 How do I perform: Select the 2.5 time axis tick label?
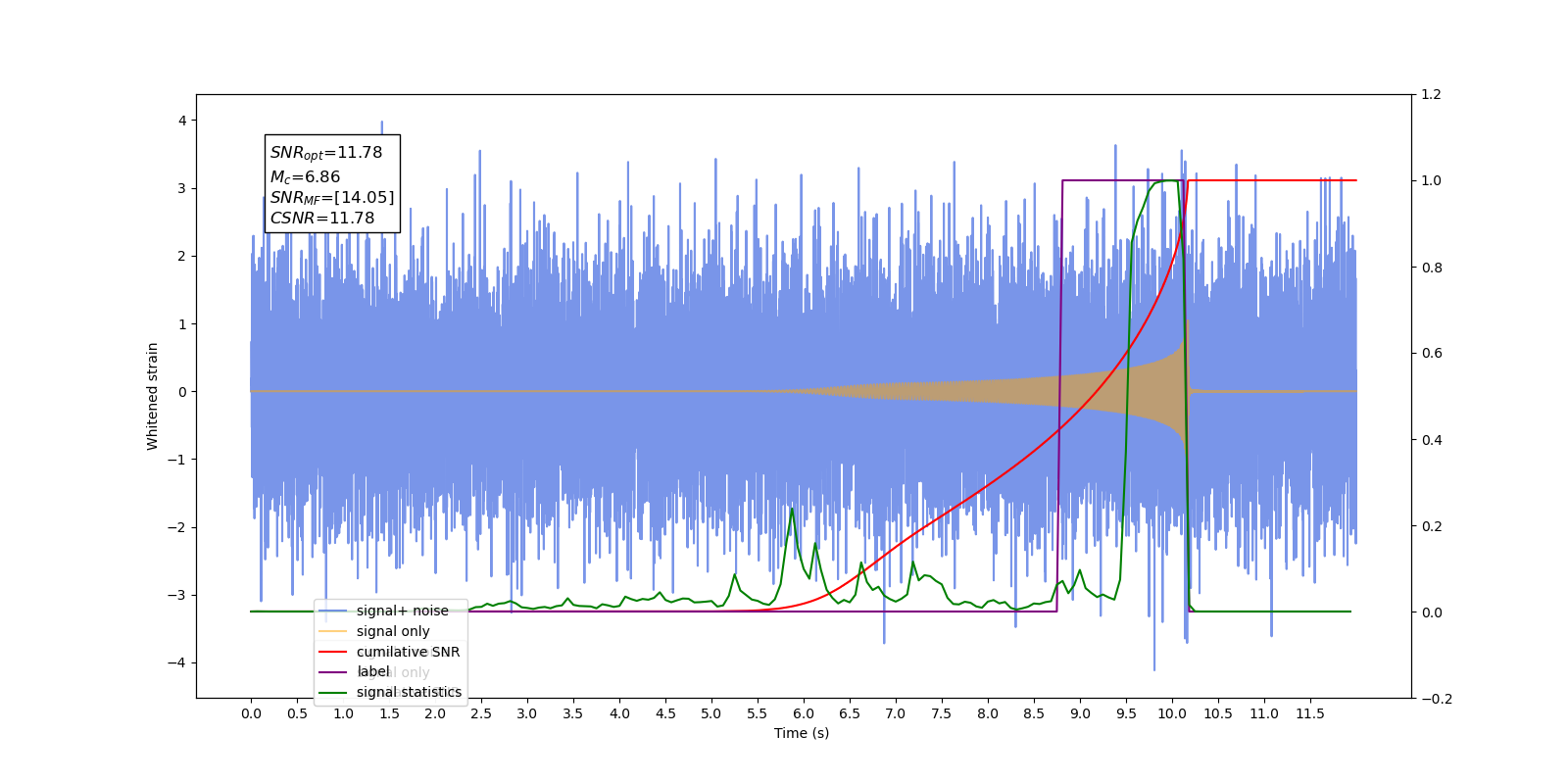(x=481, y=713)
